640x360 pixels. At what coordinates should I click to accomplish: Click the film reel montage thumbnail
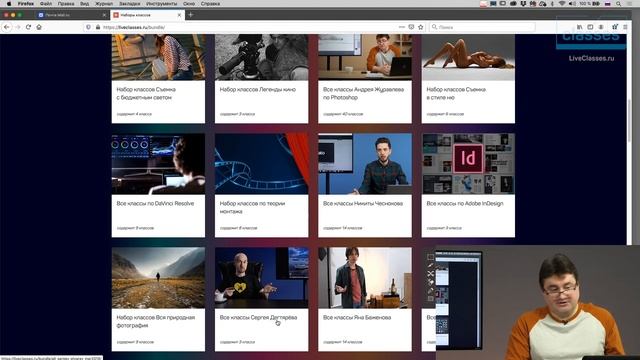262,164
